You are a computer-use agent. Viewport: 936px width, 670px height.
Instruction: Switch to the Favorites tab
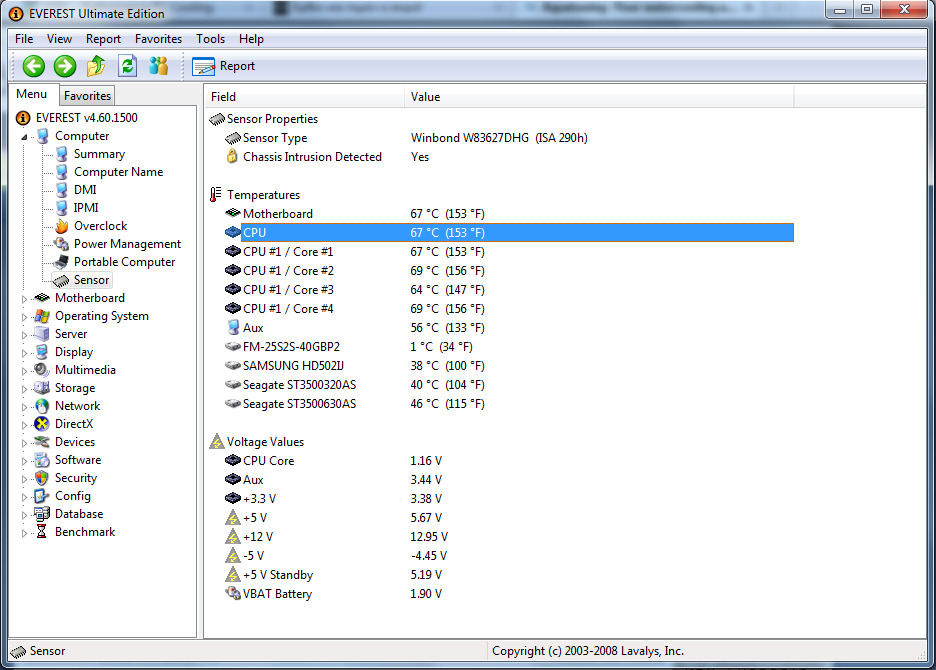point(87,96)
